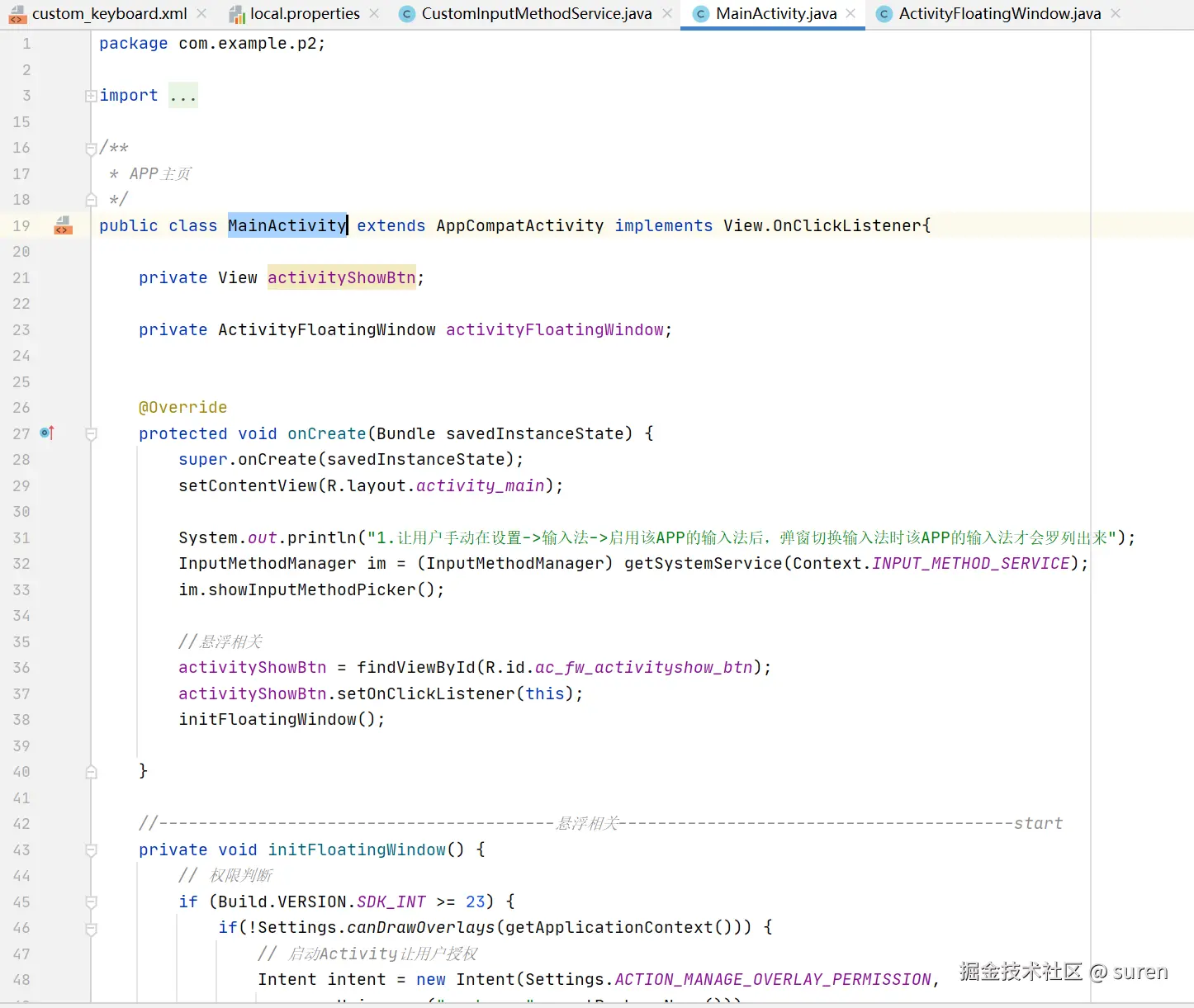Click the '启动Activity让用户授权' comment on line 47

[x=367, y=954]
